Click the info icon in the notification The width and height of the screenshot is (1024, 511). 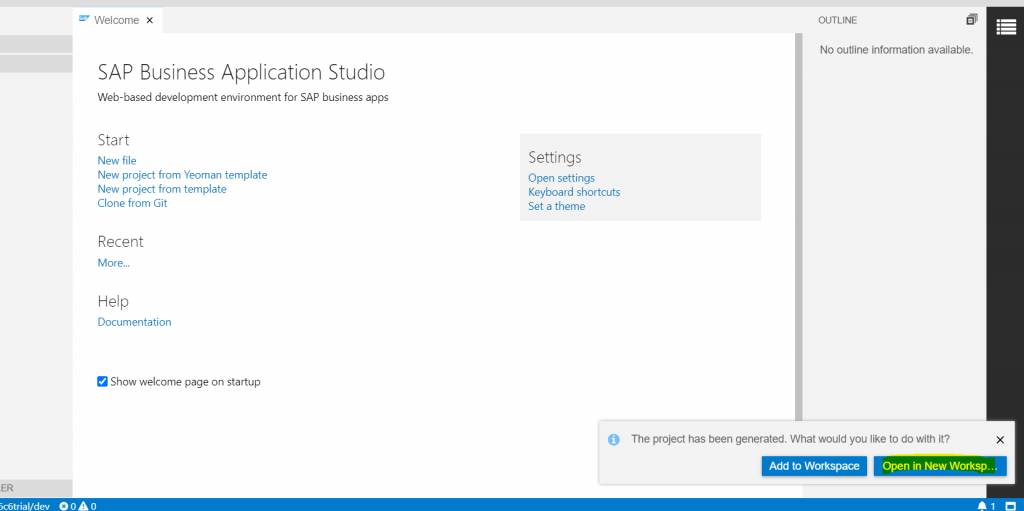[613, 440]
